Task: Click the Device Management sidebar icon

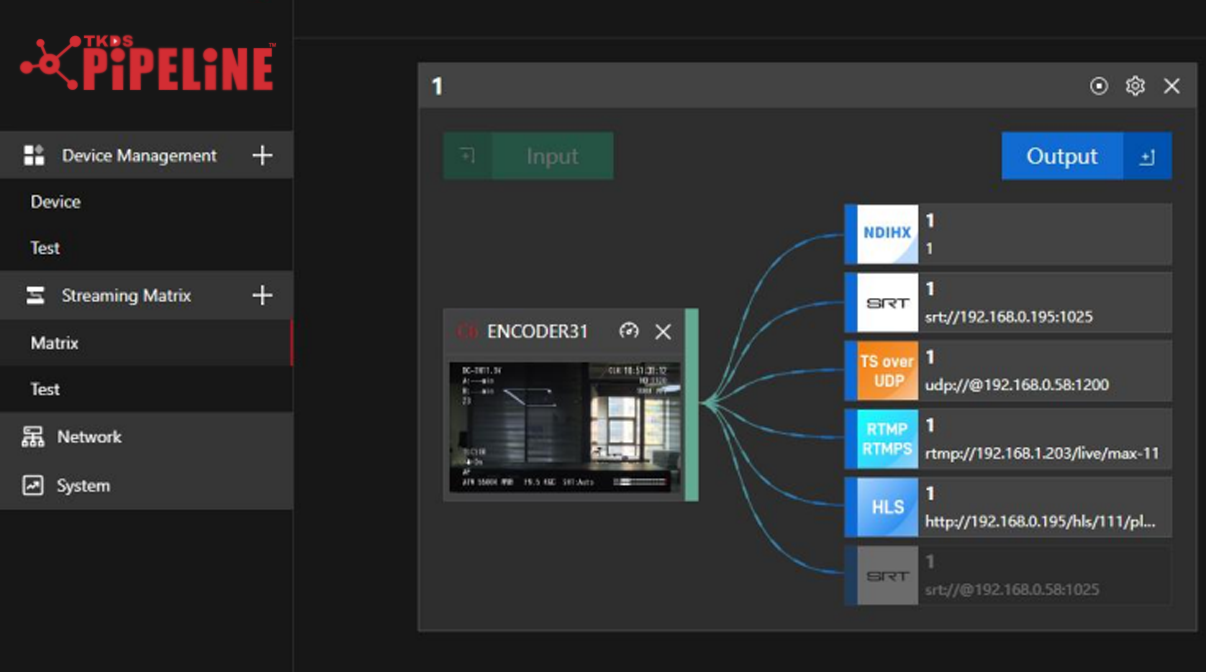Action: coord(33,155)
